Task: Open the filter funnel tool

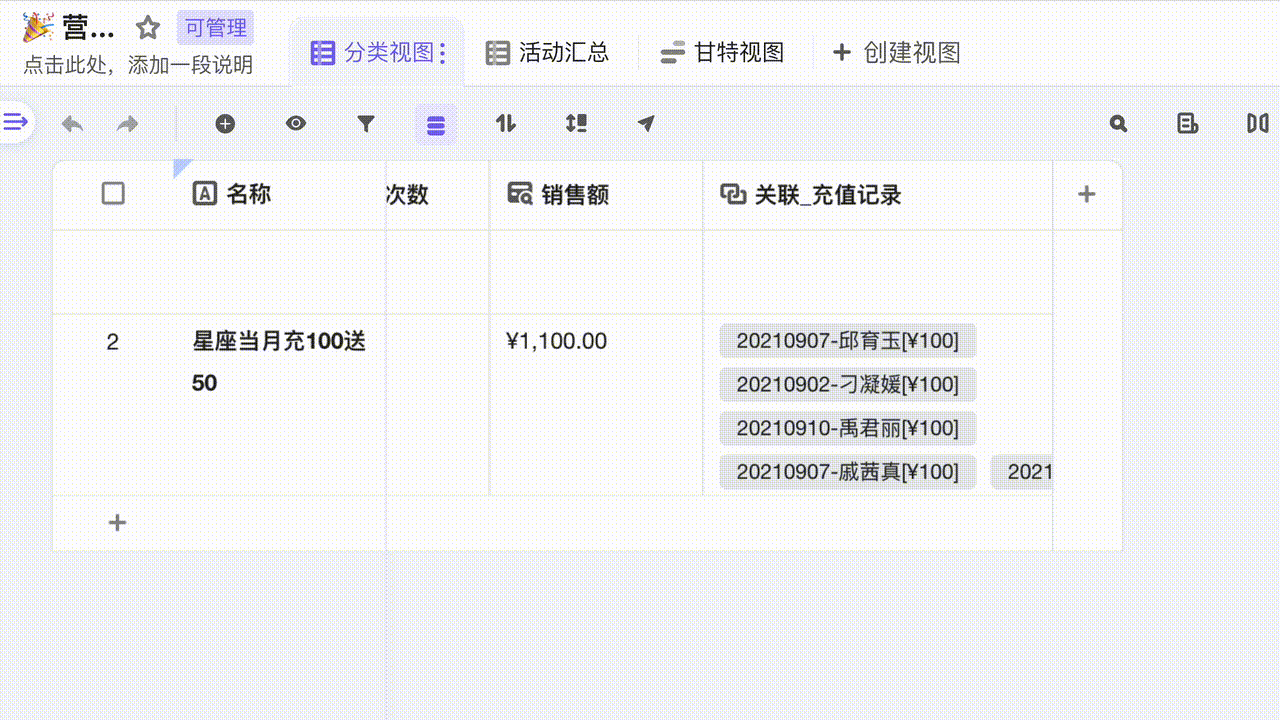Action: 366,124
